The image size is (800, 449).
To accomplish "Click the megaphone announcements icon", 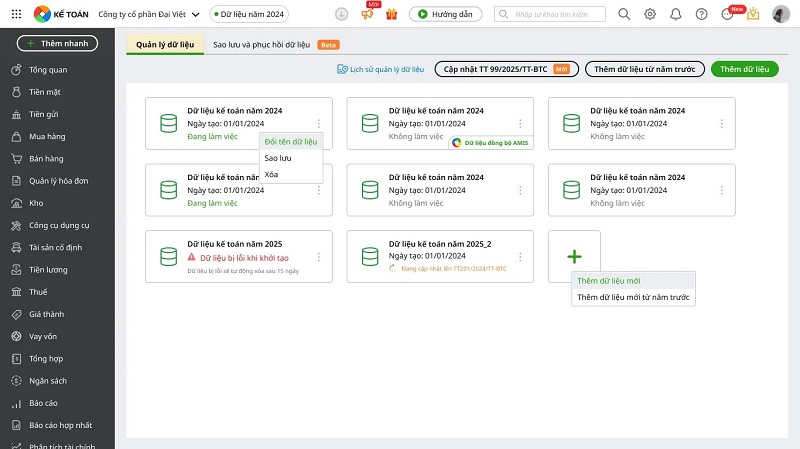I will tap(367, 14).
